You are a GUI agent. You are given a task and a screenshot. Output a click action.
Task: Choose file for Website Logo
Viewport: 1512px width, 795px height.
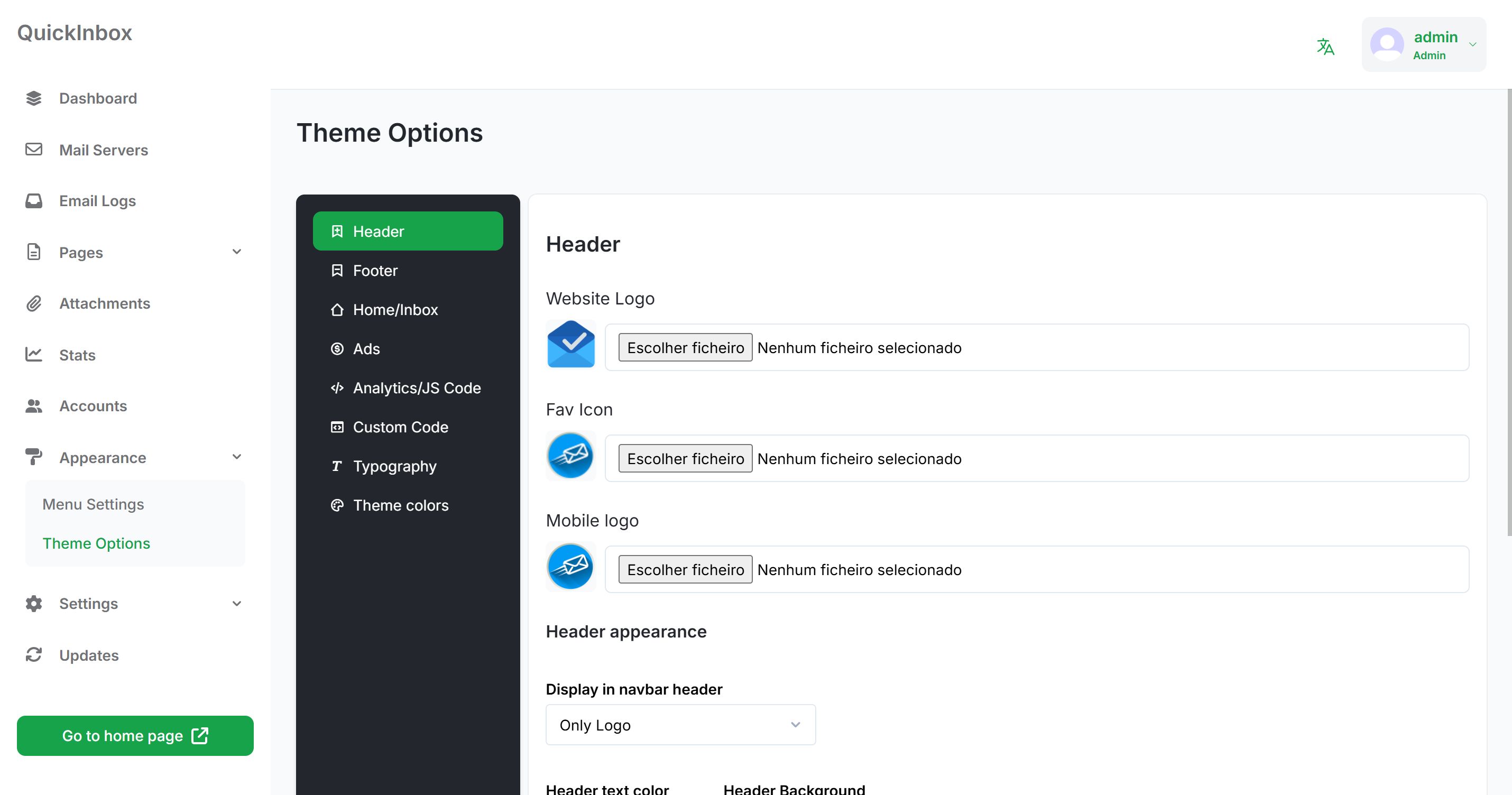[685, 347]
